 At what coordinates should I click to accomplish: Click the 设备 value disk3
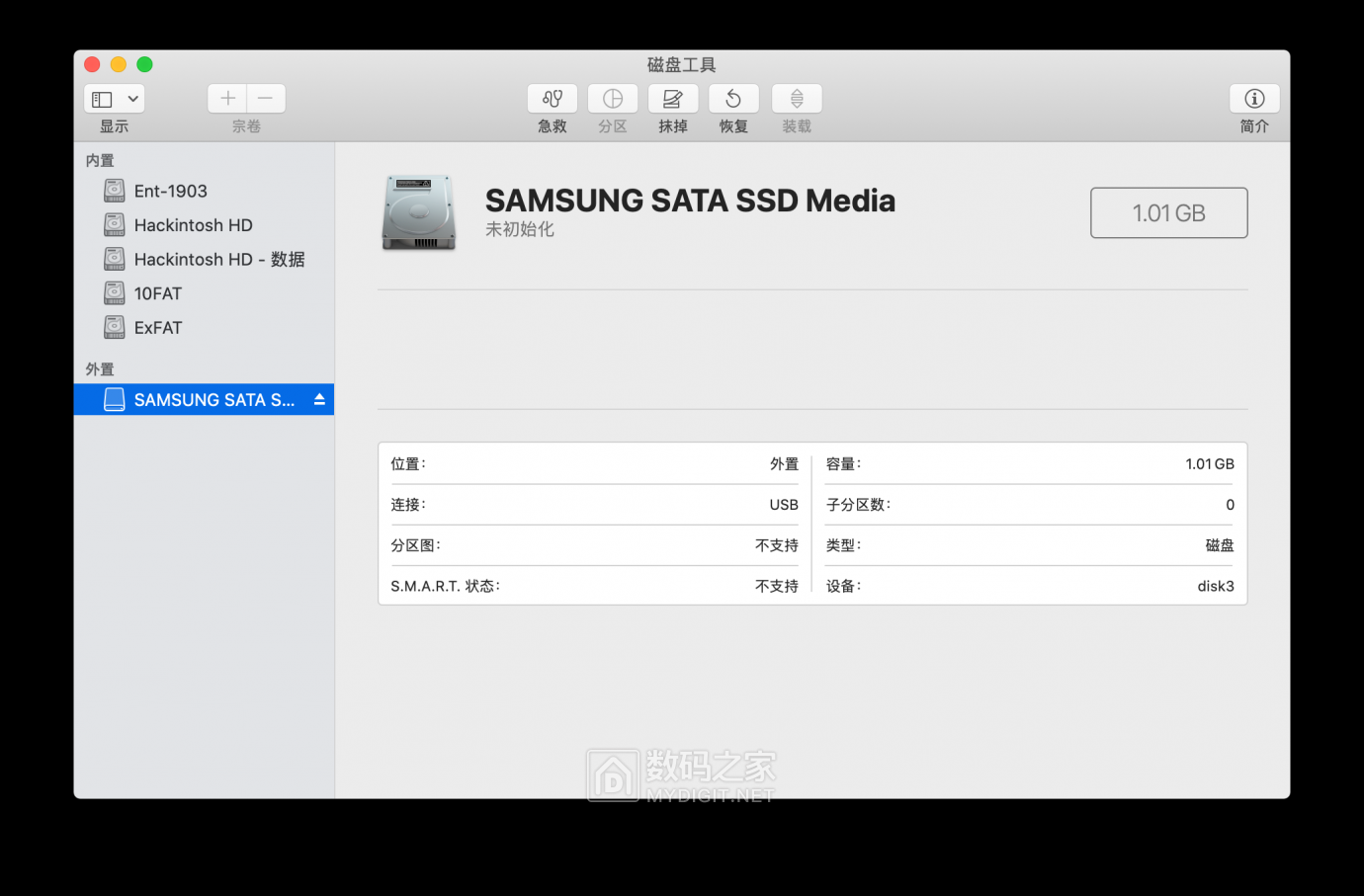pyautogui.click(x=1216, y=586)
